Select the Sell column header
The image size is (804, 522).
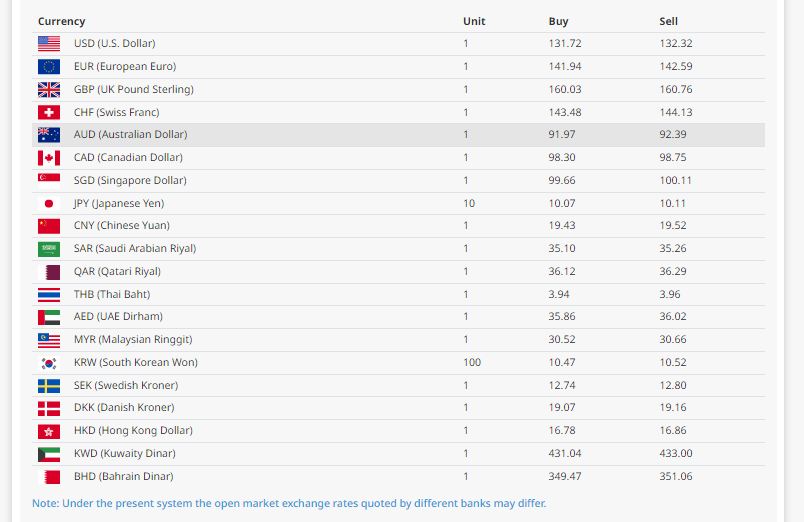tap(669, 21)
